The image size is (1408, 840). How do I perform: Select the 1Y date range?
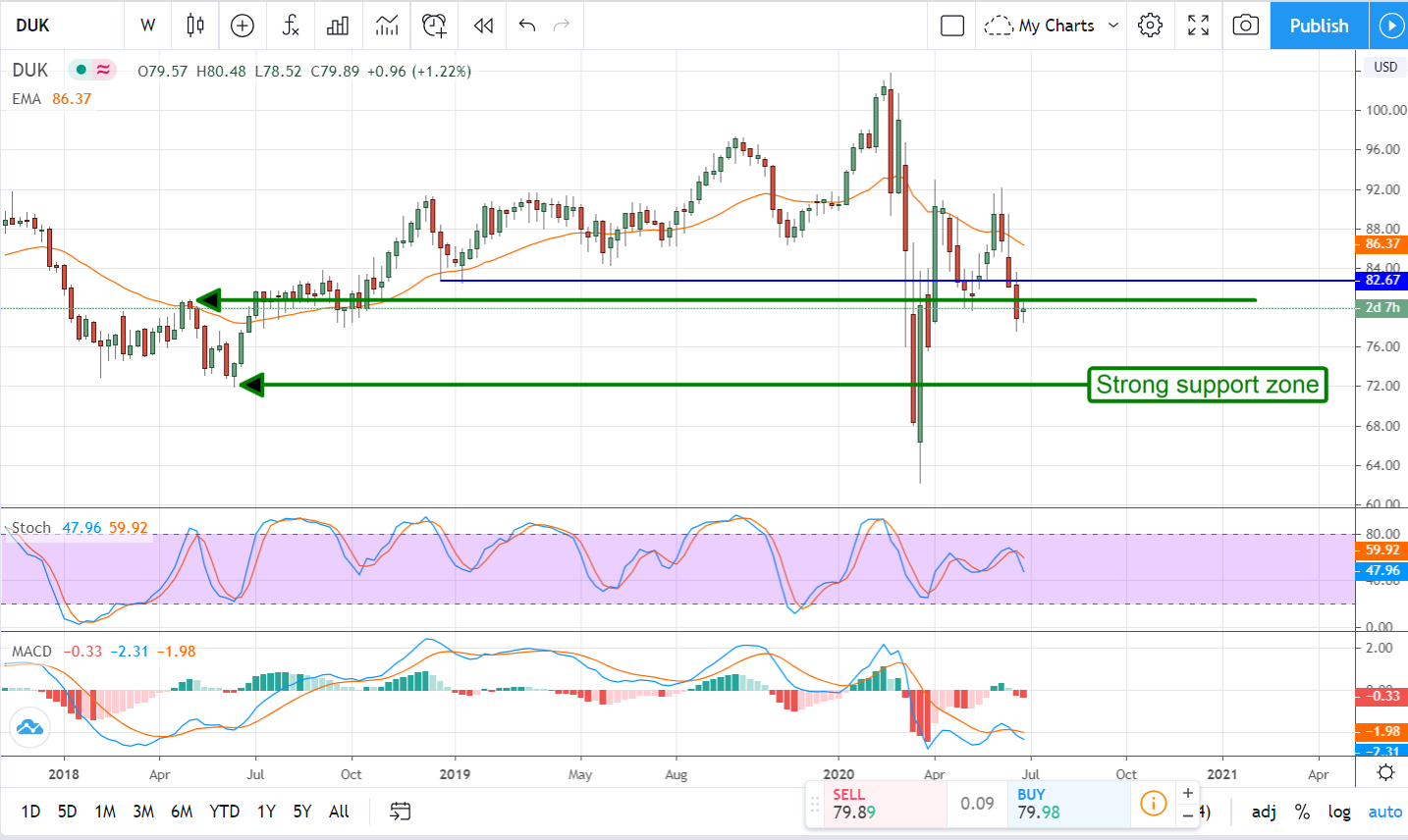pos(266,812)
